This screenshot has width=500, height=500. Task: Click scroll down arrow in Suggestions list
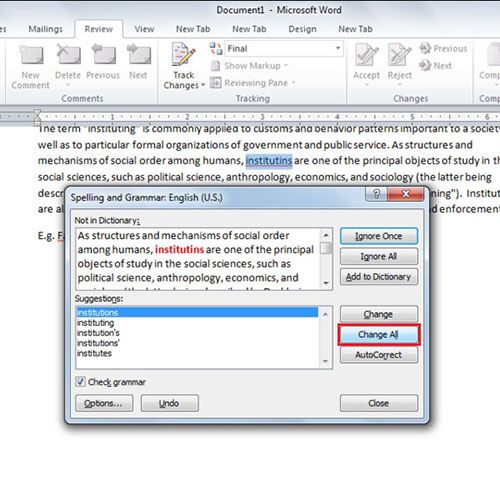pos(326,361)
